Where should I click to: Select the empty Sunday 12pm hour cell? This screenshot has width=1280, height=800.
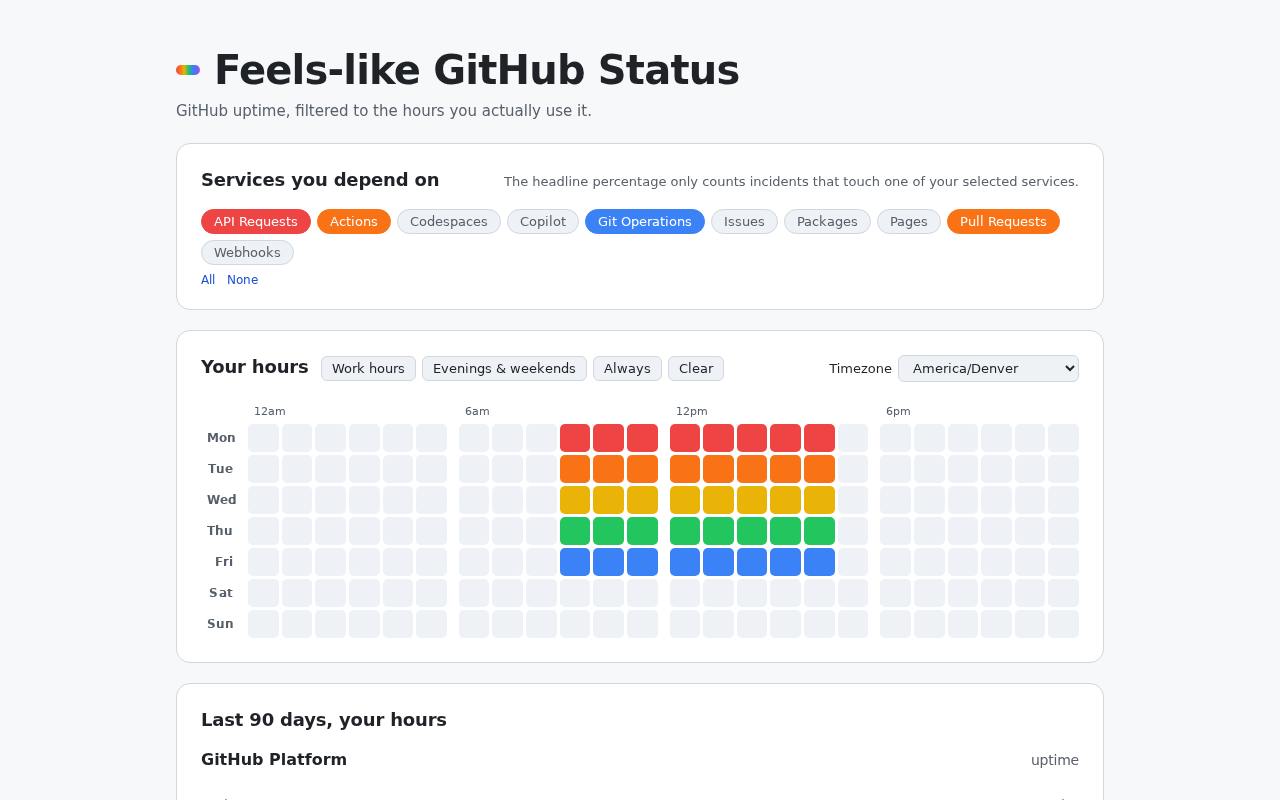click(685, 624)
